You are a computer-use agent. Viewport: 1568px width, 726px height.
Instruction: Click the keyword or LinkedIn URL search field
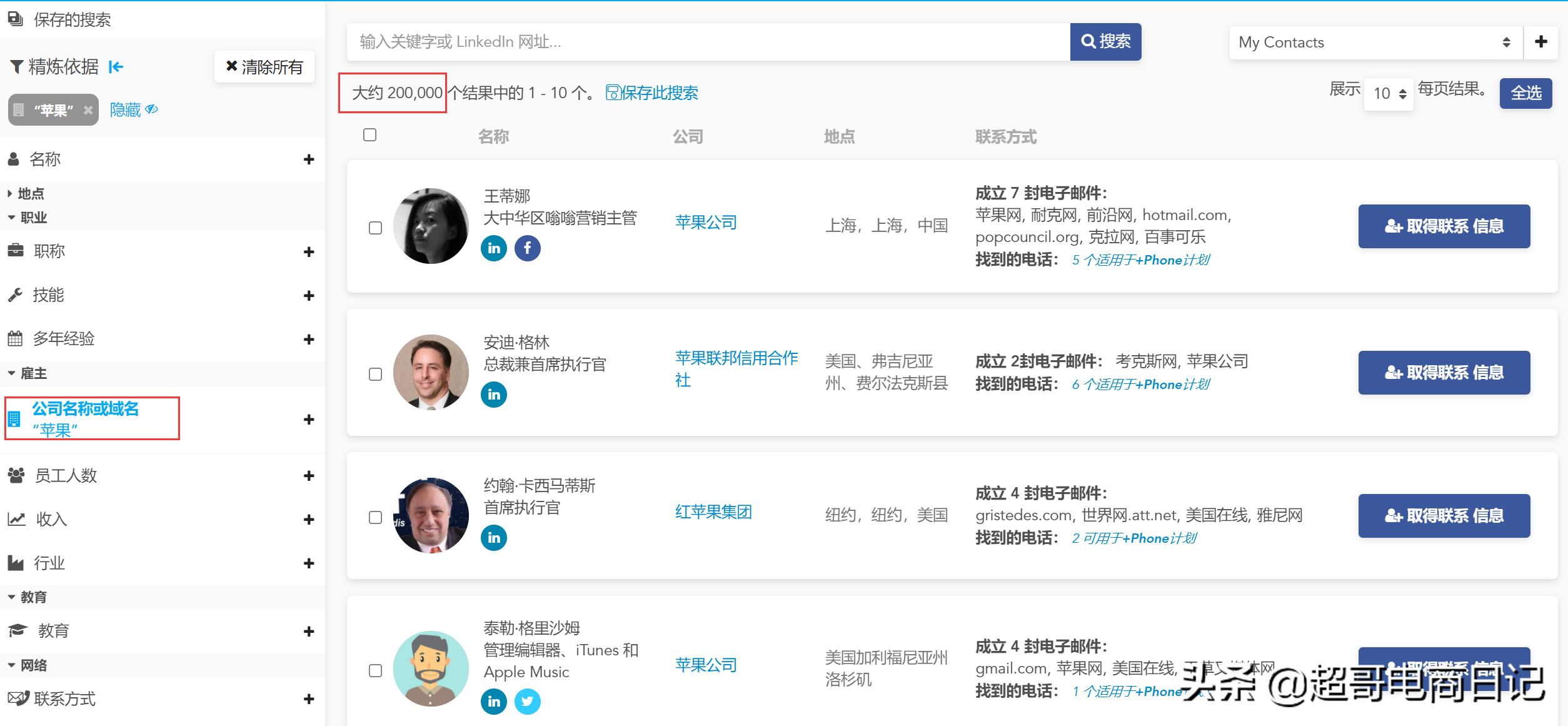708,42
